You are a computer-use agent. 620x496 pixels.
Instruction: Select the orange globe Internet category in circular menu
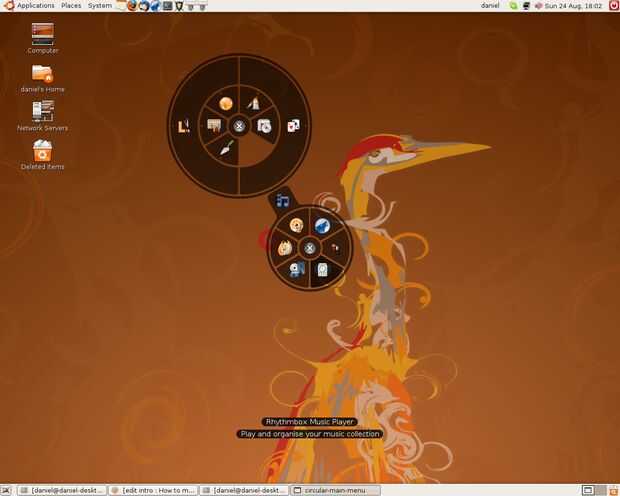(x=226, y=104)
